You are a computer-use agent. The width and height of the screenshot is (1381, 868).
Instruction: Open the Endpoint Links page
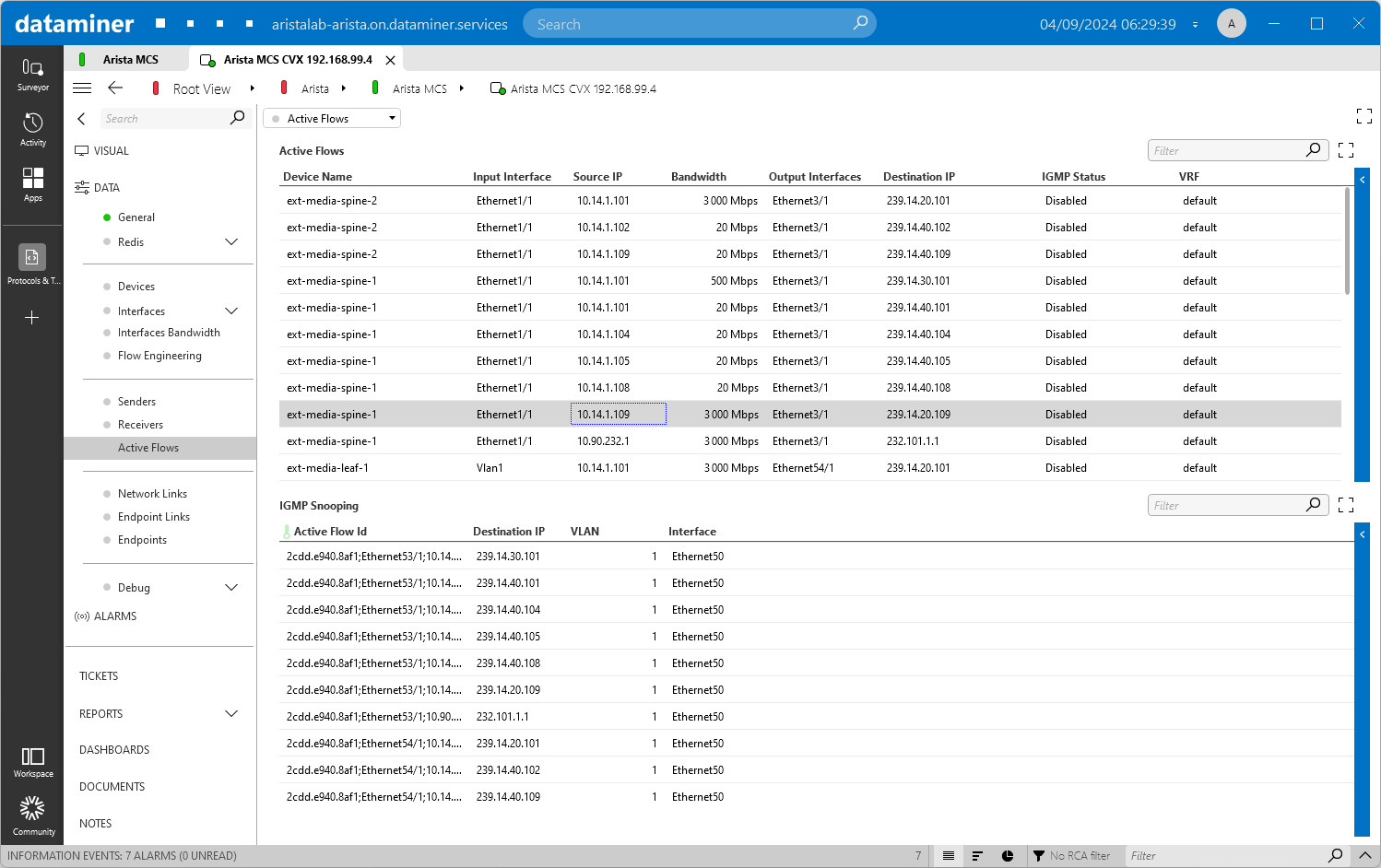(x=154, y=517)
